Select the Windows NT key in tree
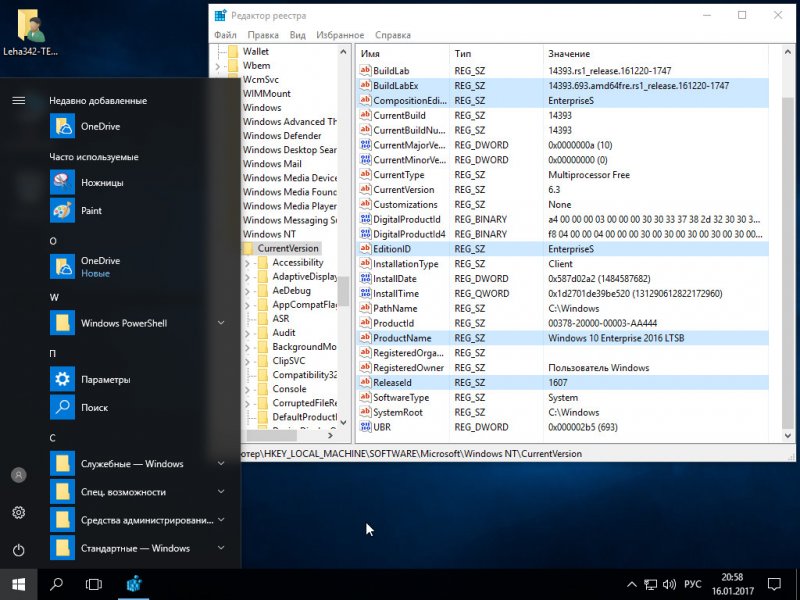800x600 pixels. [269, 234]
